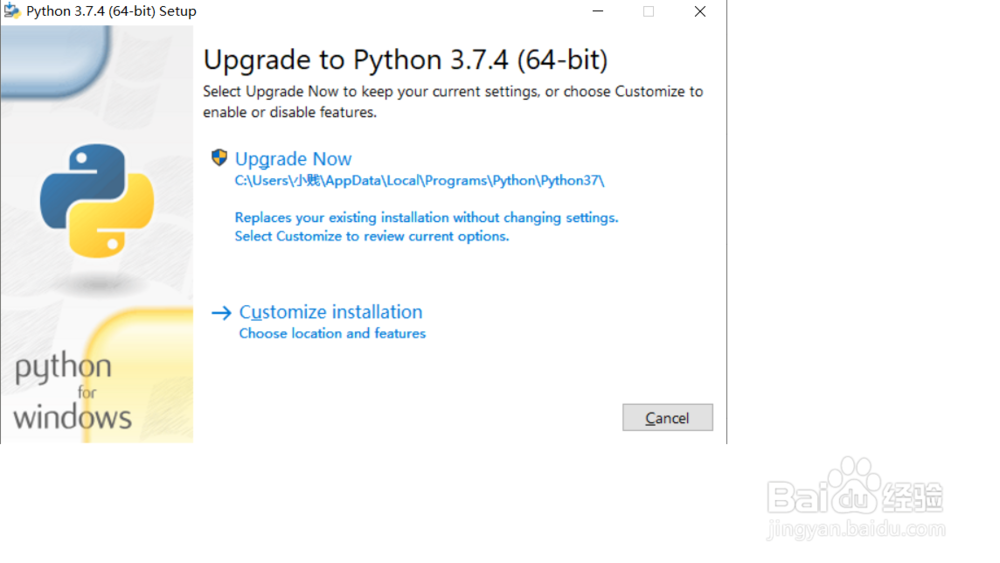Click the Python 3.7.4 (64-bit) Setup title text

[x=111, y=11]
